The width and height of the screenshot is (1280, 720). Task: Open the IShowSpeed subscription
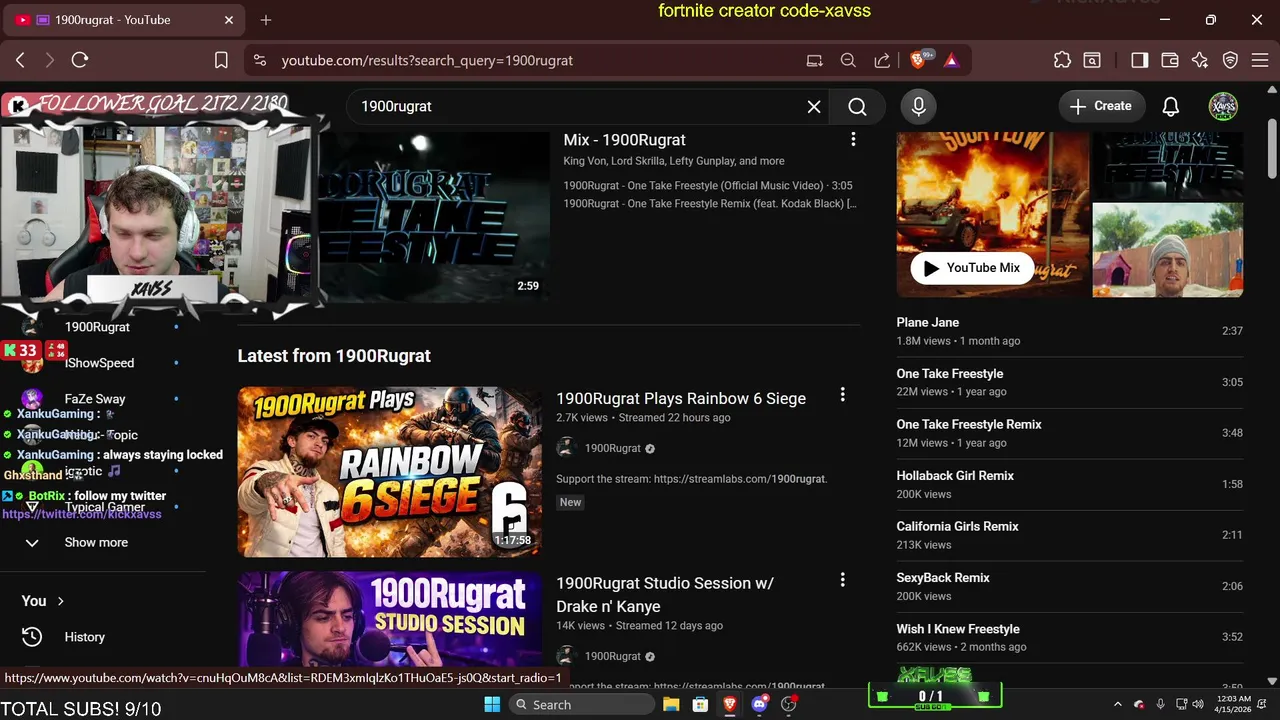pos(100,363)
